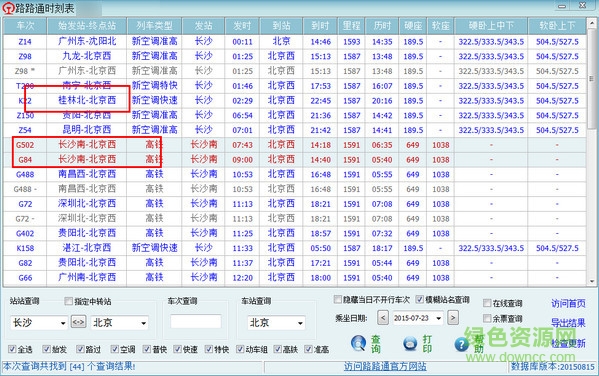Sort by 历时 column header

pyautogui.click(x=382, y=26)
